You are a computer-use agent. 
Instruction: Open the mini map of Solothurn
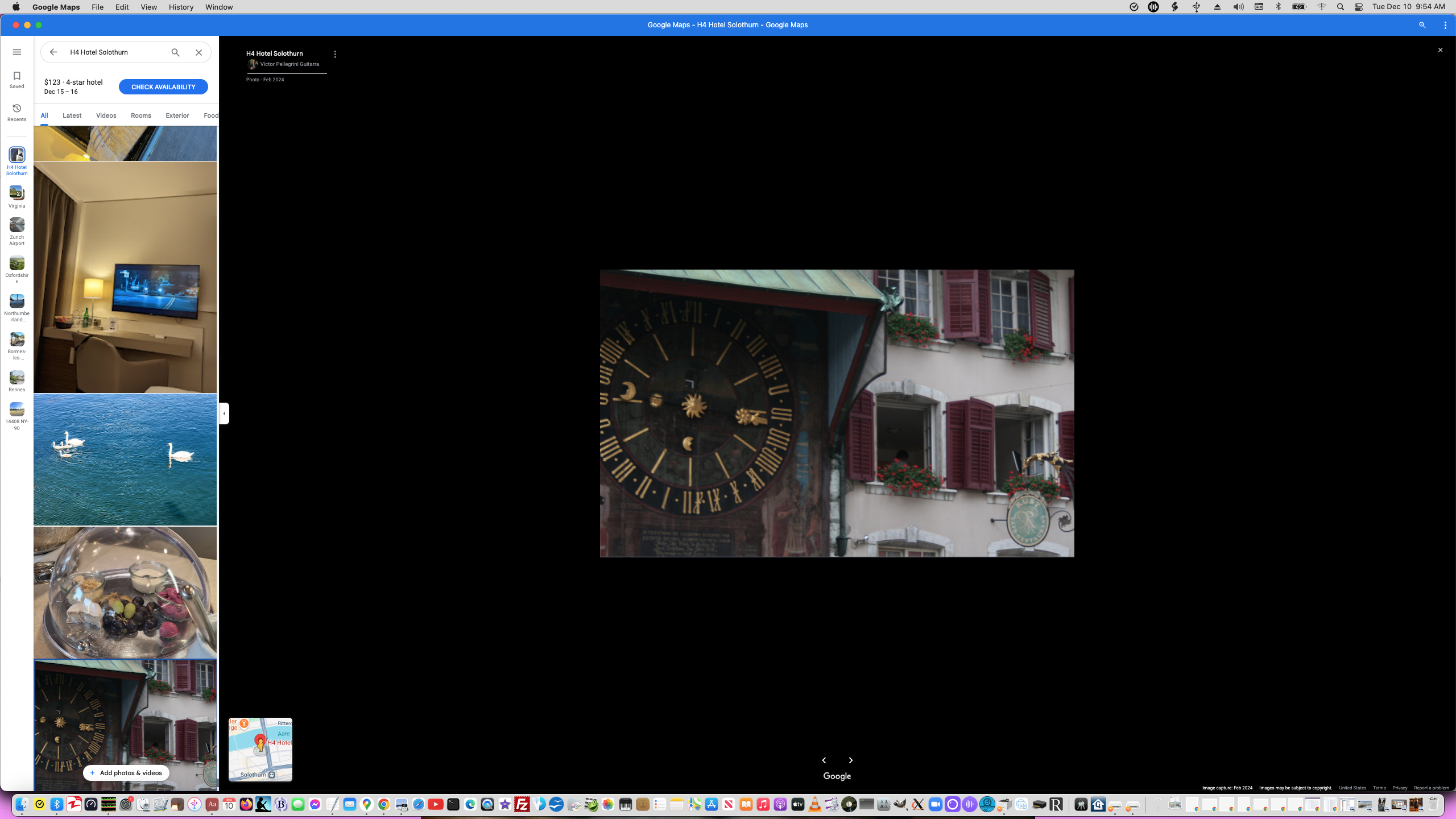pyautogui.click(x=260, y=750)
